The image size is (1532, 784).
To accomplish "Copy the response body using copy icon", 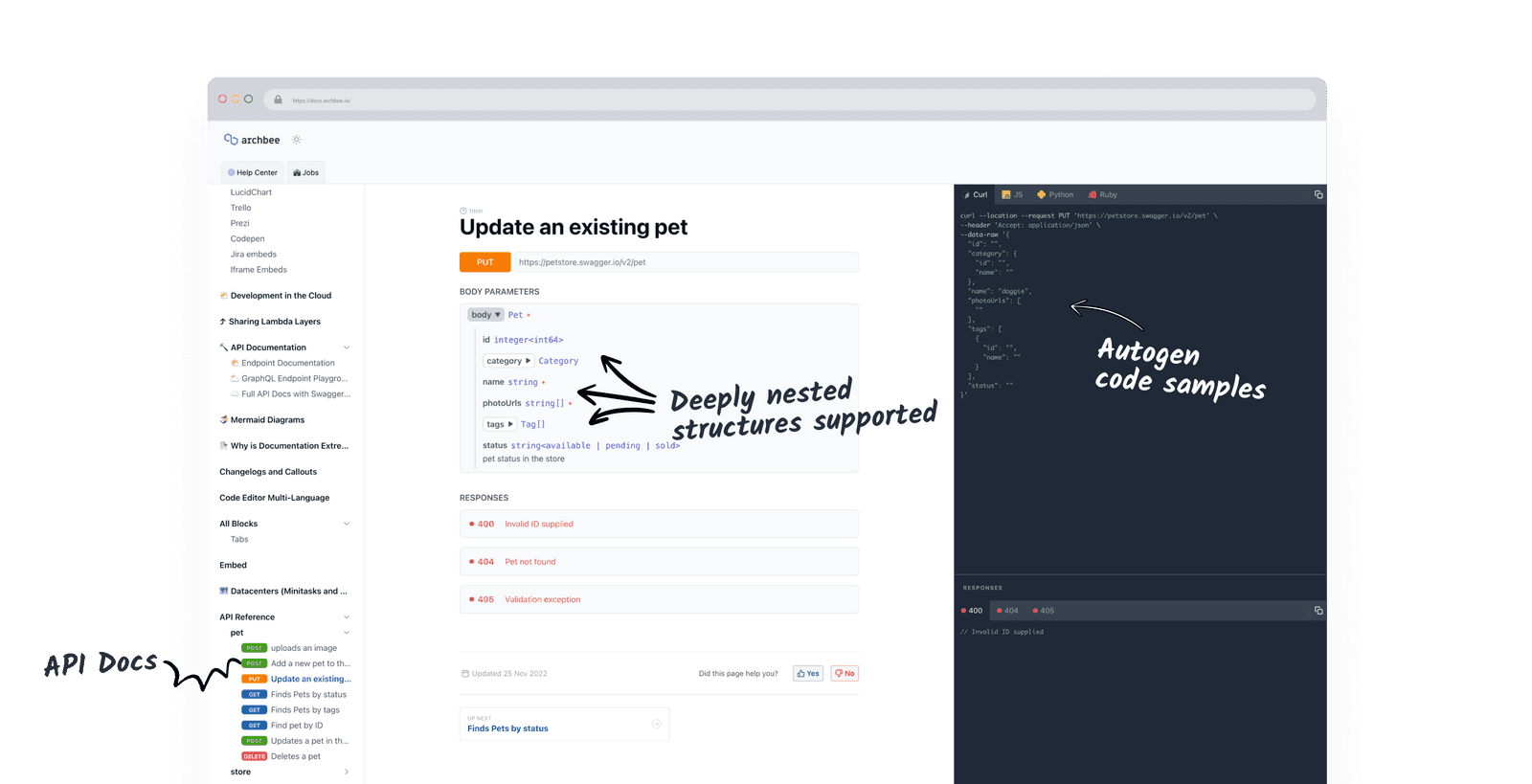I will point(1318,611).
